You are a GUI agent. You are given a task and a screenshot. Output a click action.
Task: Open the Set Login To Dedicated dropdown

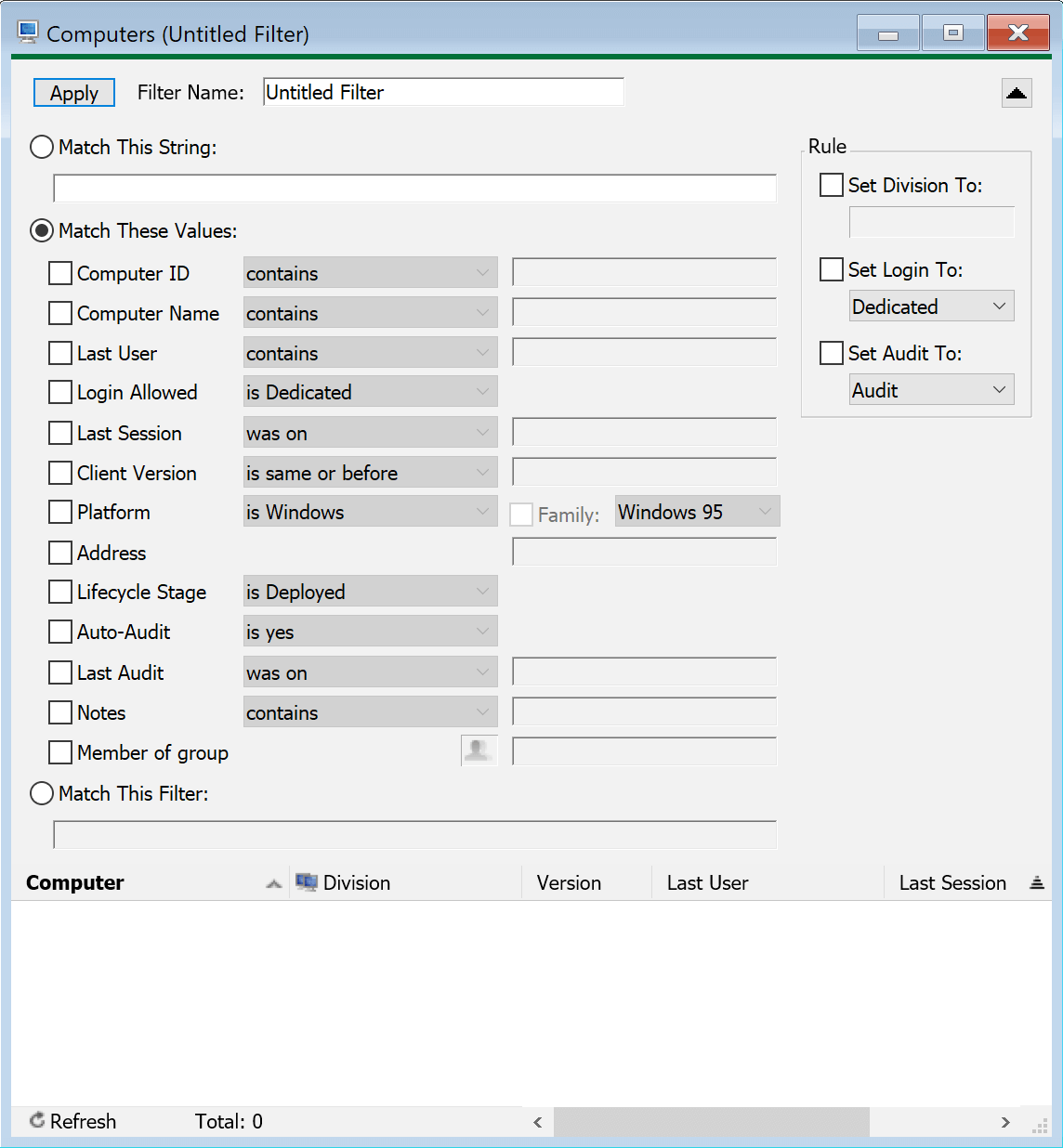[931, 307]
